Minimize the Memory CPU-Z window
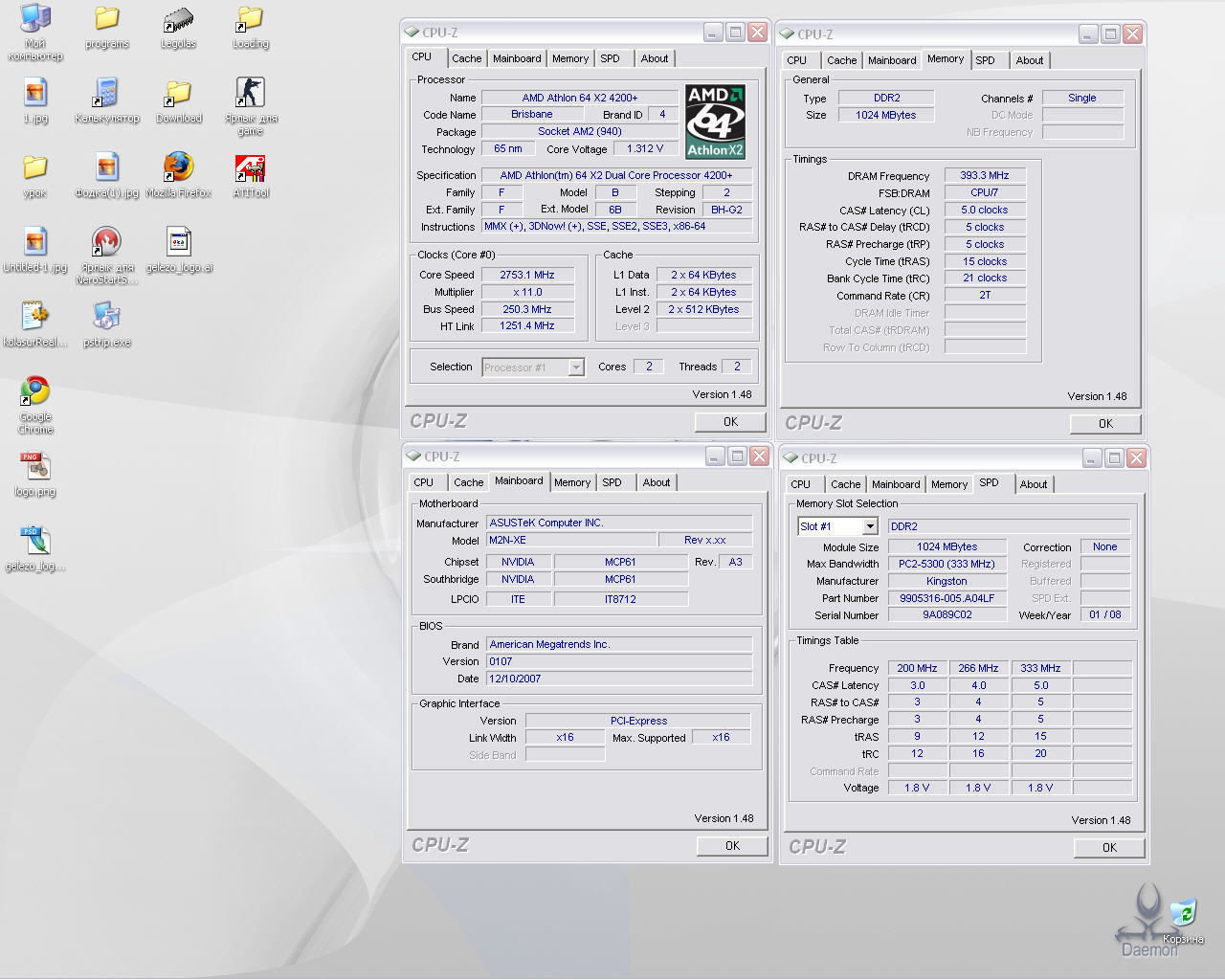This screenshot has width=1225, height=980. 1089,34
